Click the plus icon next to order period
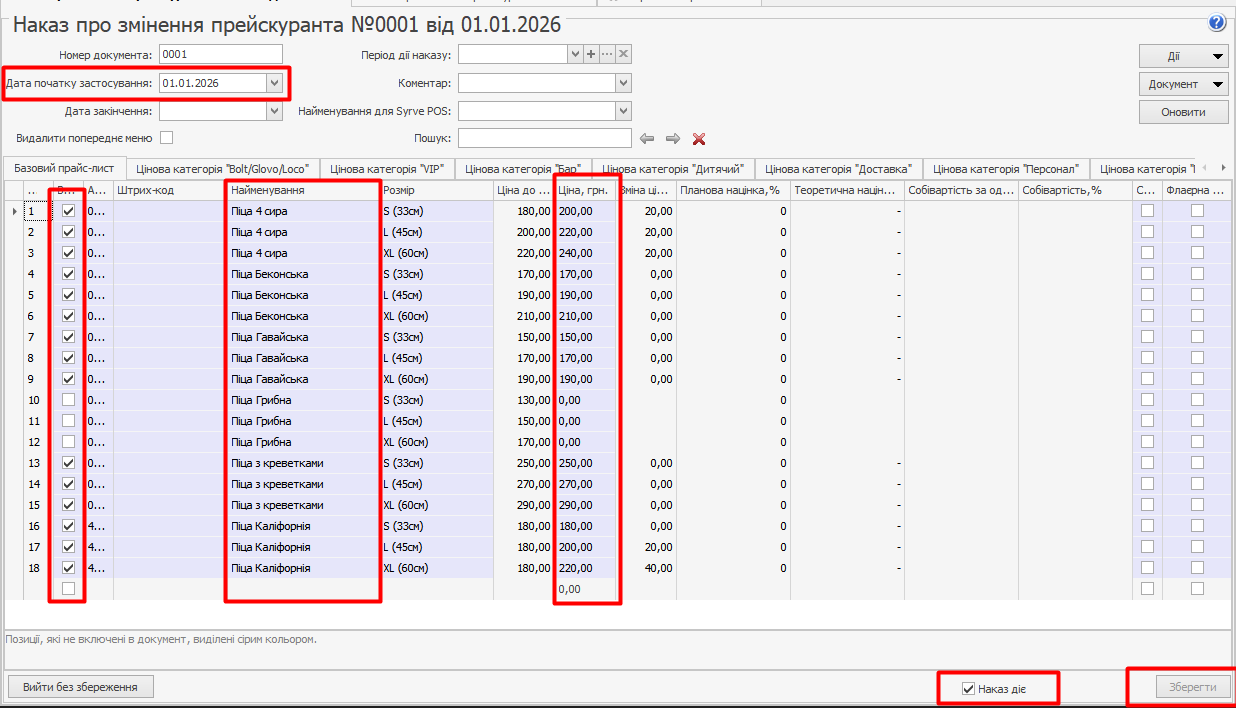Screen dimensions: 1236x708 tap(590, 54)
